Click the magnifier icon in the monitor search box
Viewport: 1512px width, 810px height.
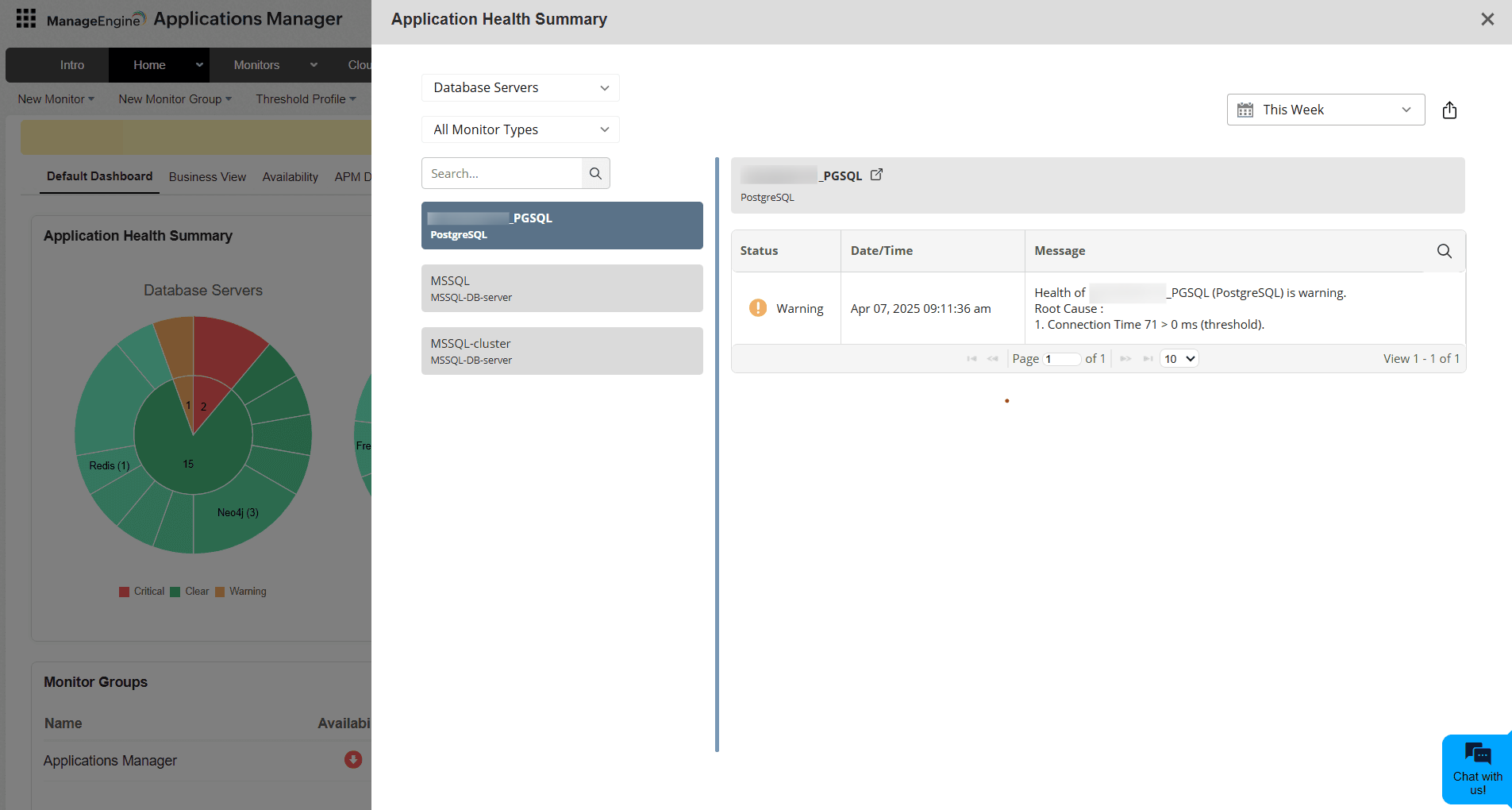pos(594,172)
